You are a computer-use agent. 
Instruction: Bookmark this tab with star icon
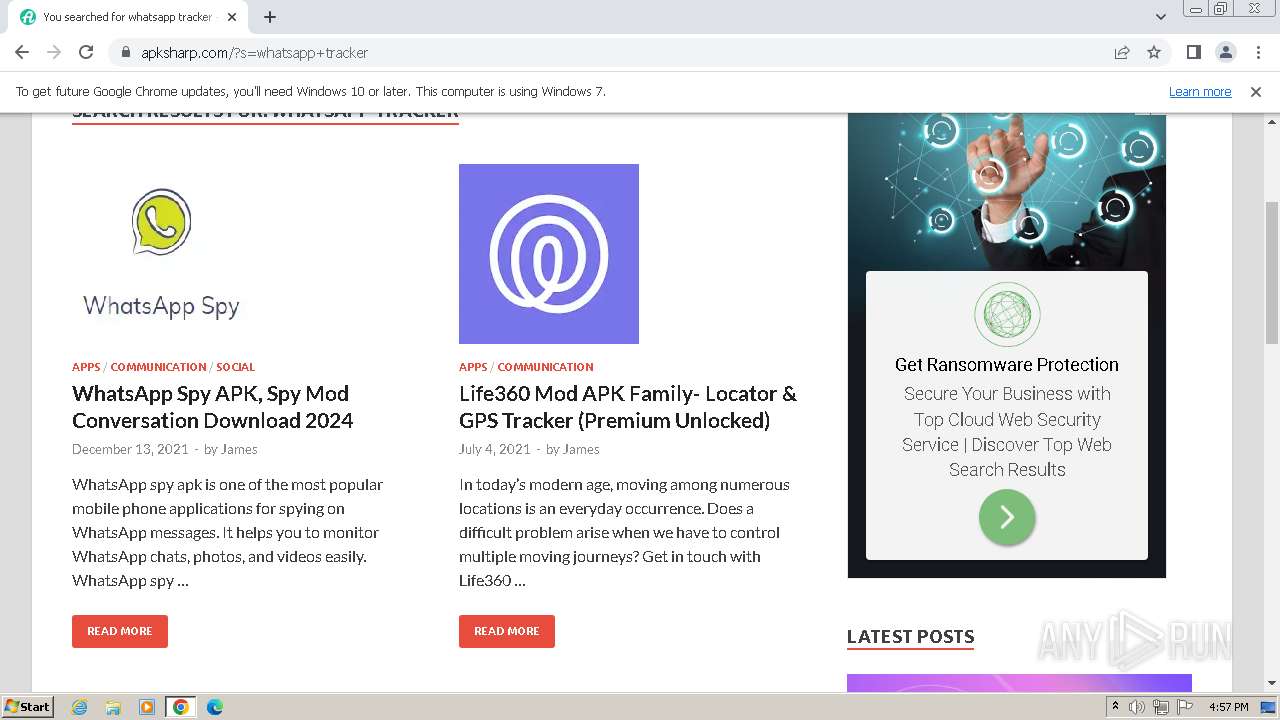tap(1154, 52)
